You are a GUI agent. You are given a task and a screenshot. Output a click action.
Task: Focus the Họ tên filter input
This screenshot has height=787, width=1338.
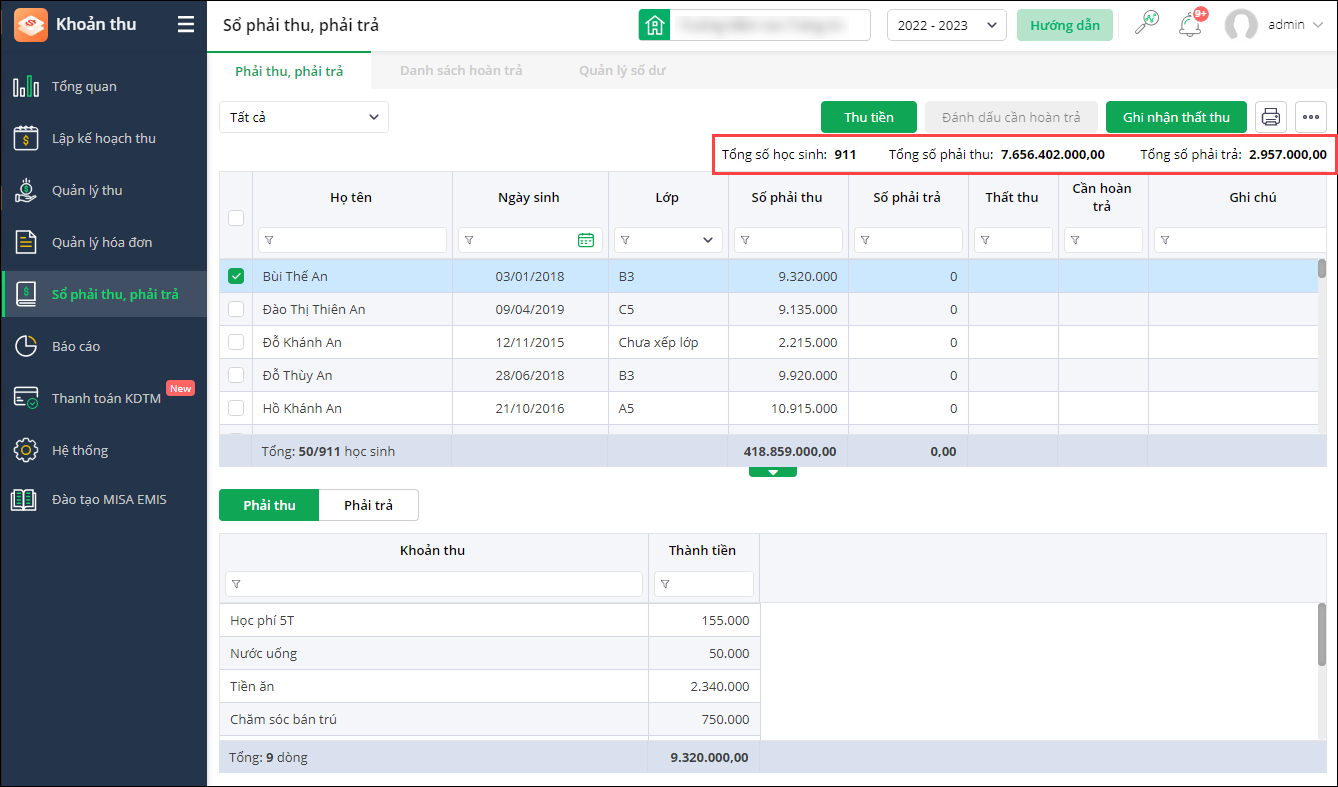352,240
